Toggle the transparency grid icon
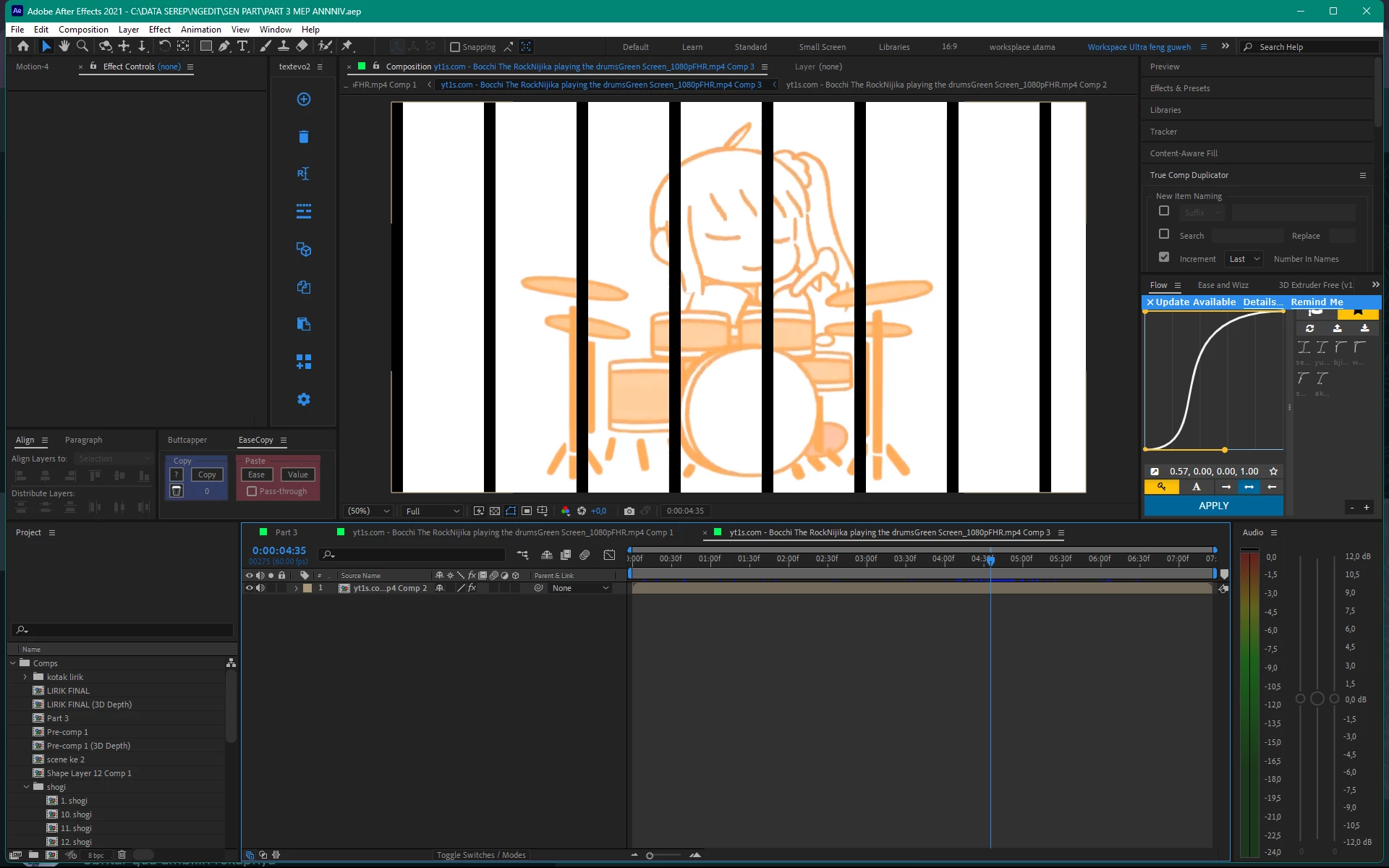Image resolution: width=1389 pixels, height=868 pixels. pyautogui.click(x=495, y=511)
